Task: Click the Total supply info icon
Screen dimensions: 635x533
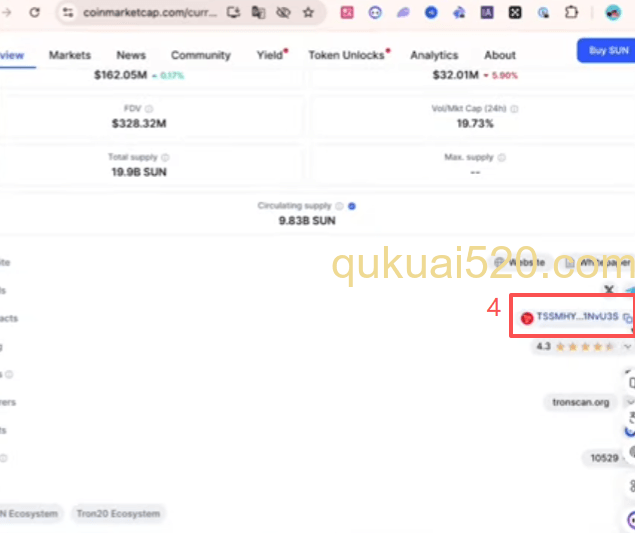Action: pyautogui.click(x=165, y=157)
